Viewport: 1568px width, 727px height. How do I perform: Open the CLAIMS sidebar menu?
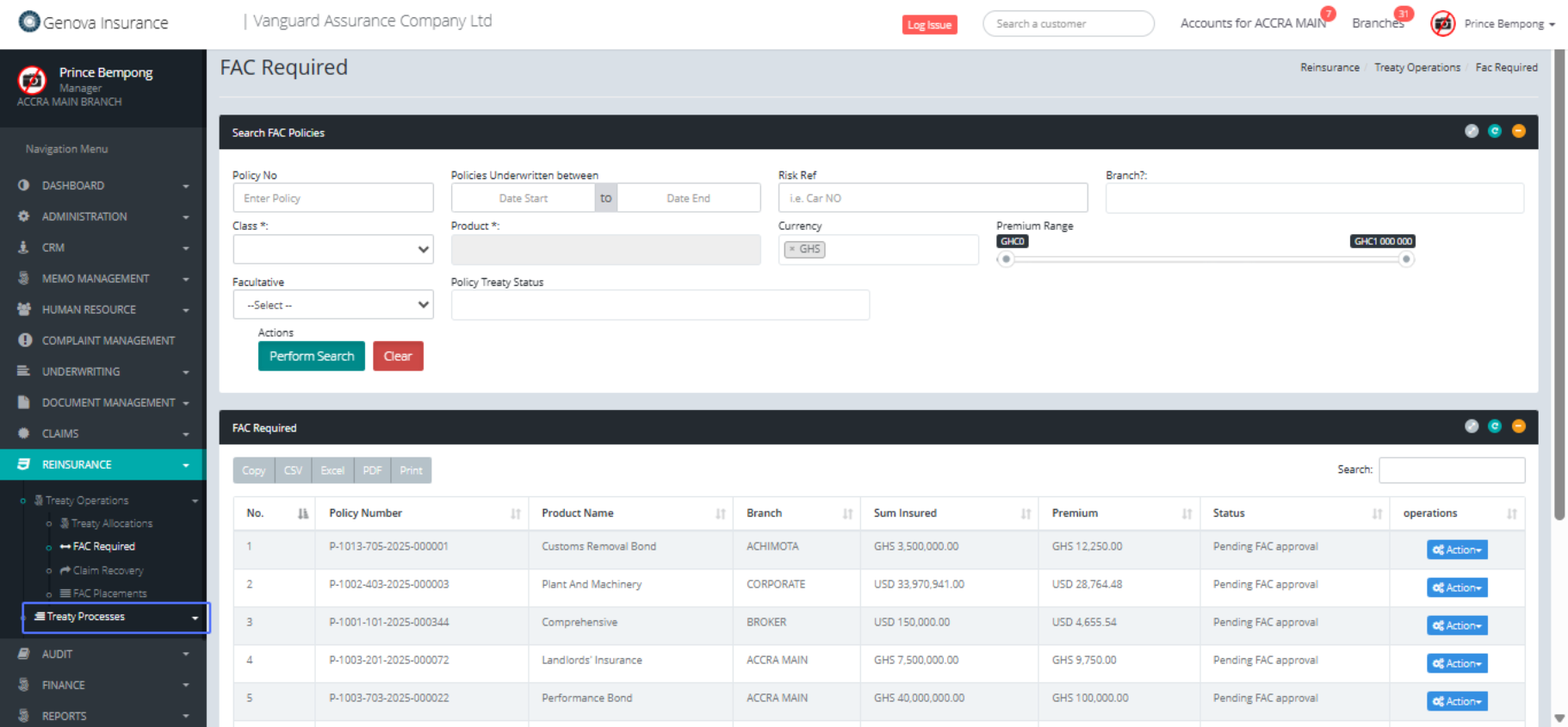point(102,433)
